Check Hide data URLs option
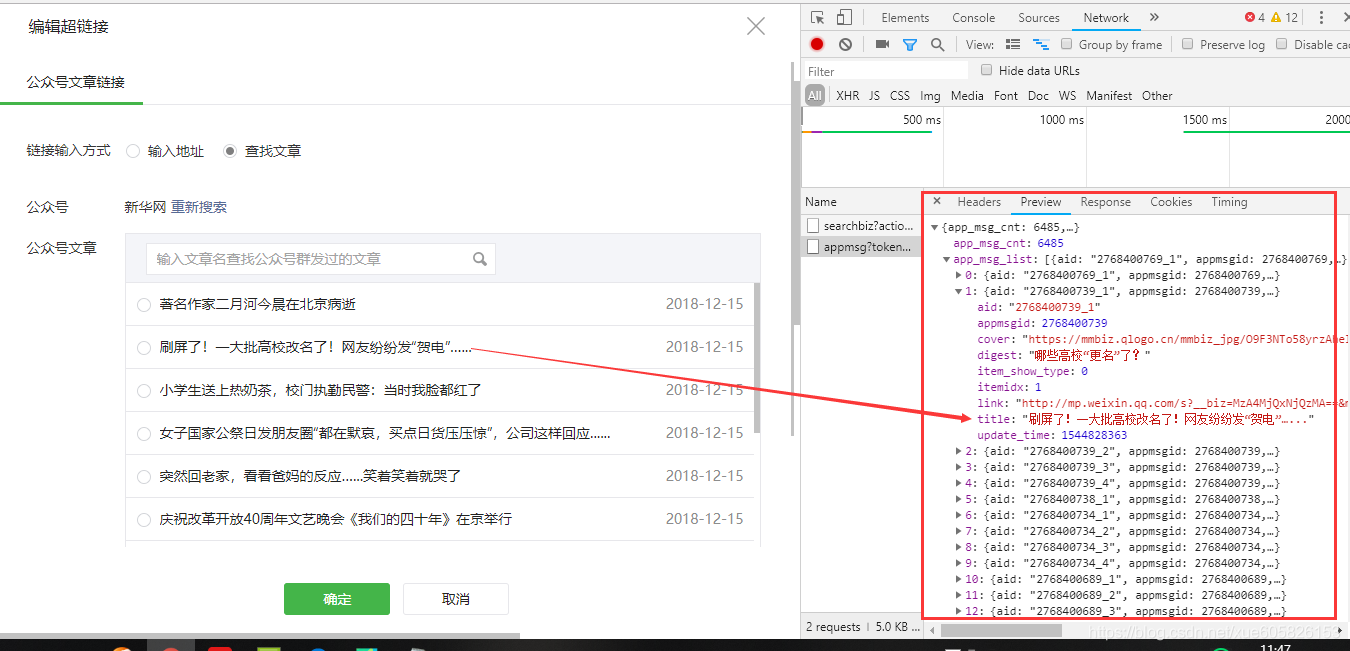Screen dimensions: 1350x651 (x=987, y=70)
